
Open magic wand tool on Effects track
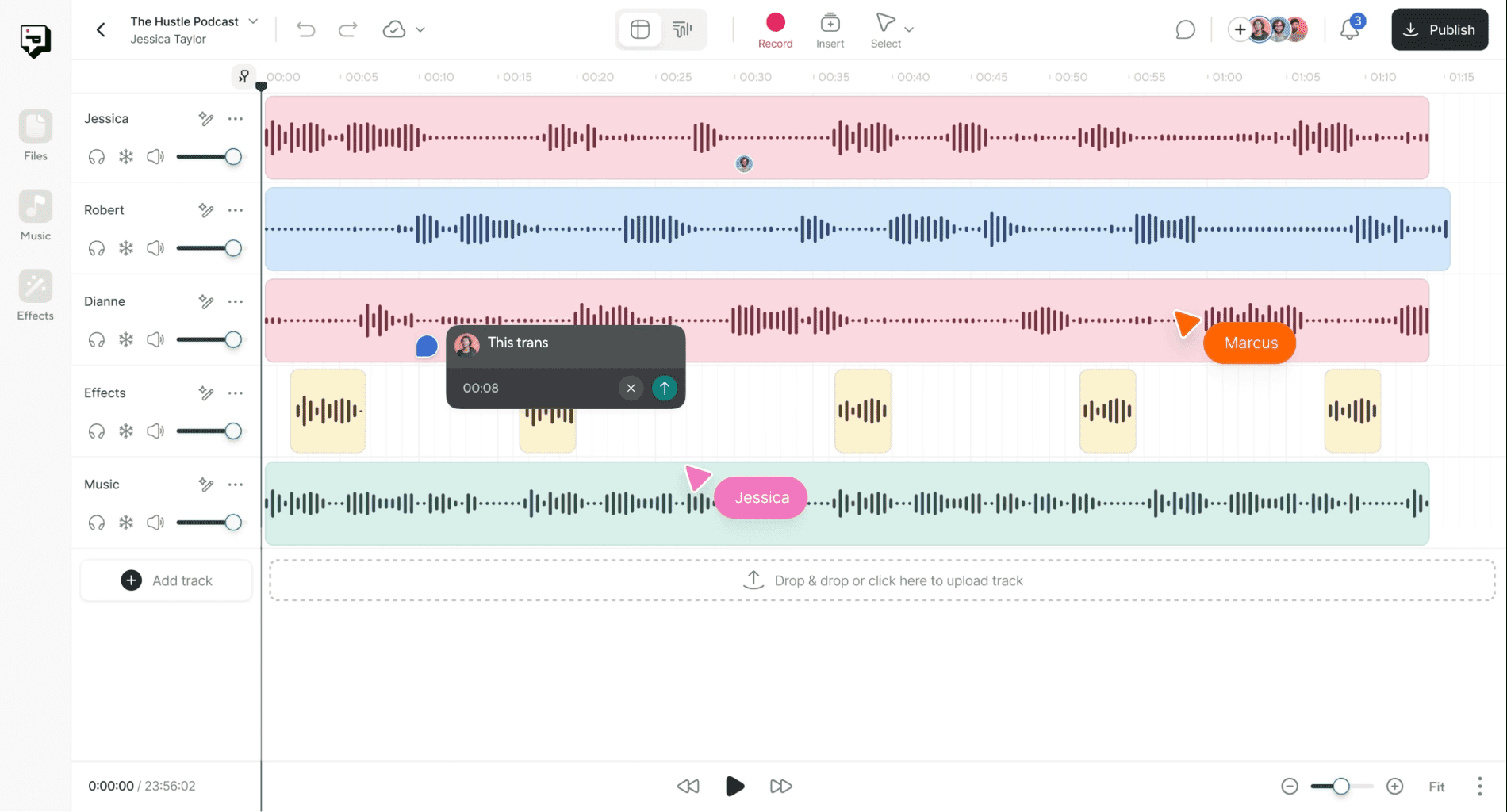(206, 393)
